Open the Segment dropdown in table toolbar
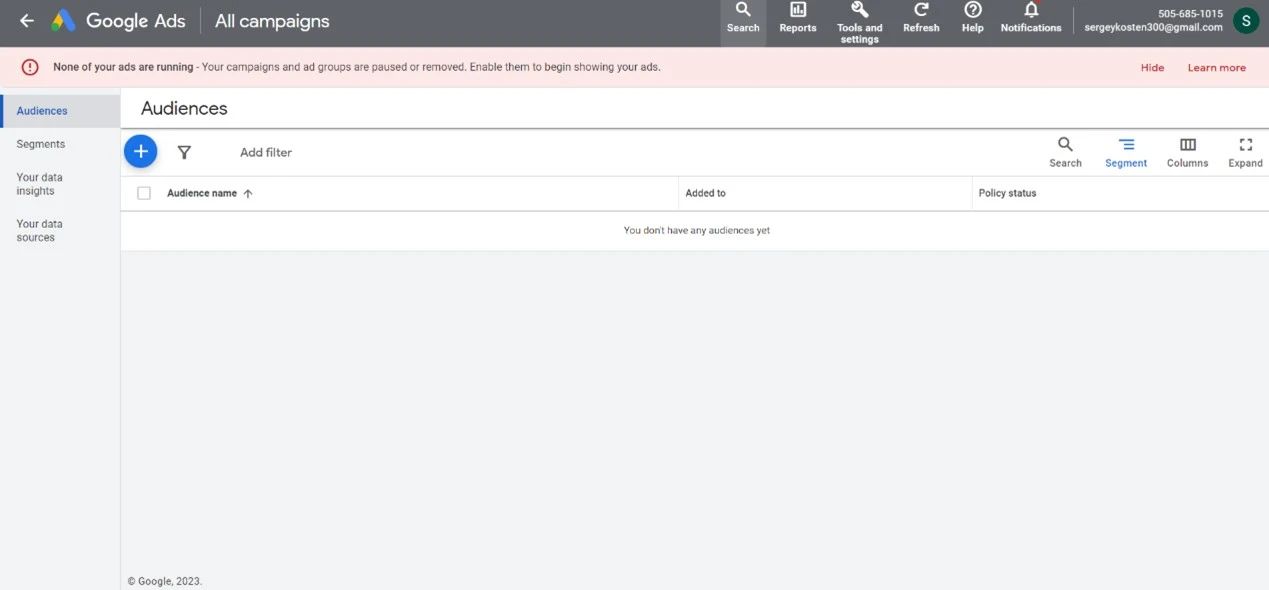The width and height of the screenshot is (1269, 590). tap(1126, 151)
